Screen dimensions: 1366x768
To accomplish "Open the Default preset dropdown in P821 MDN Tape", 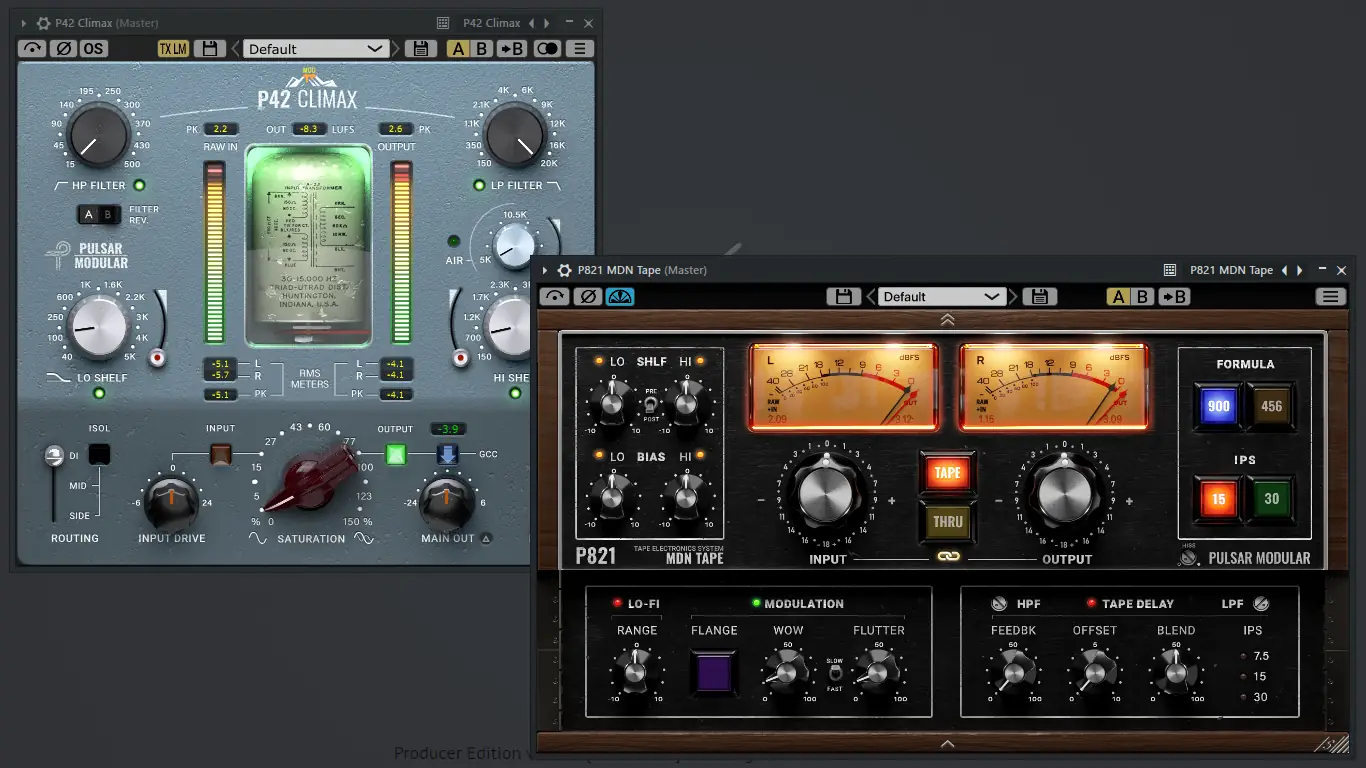I will click(x=942, y=296).
